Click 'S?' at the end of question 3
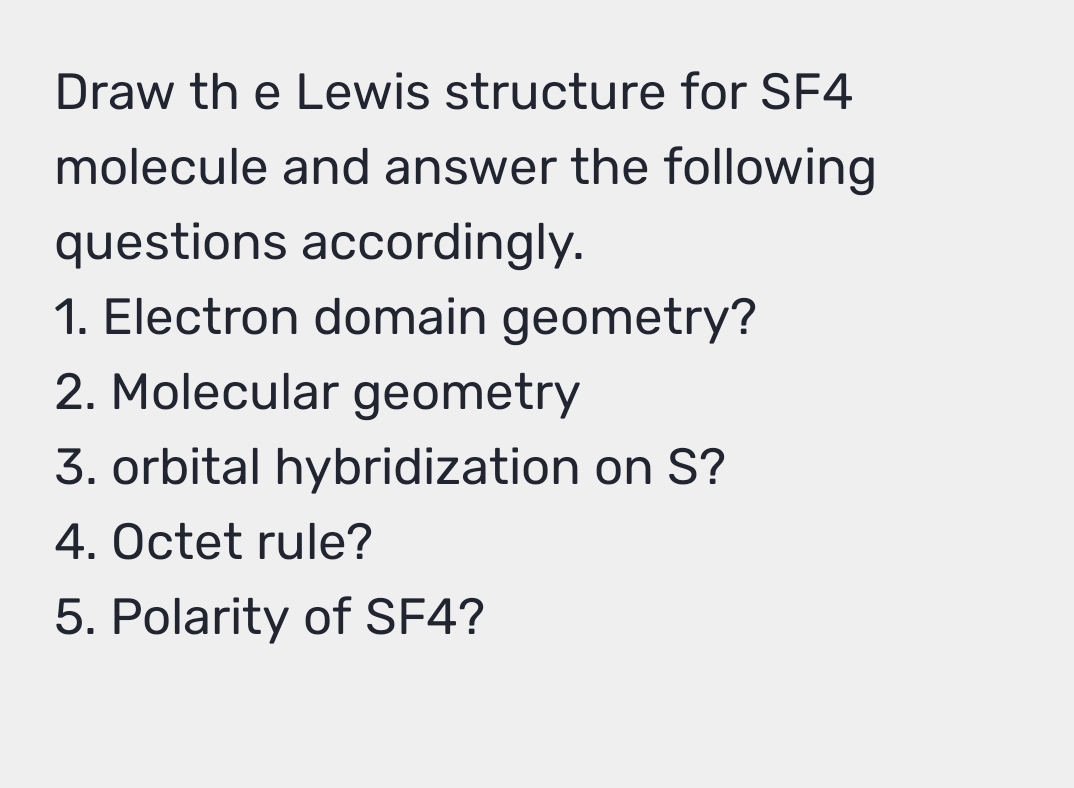Screen dimensions: 1074x788 696,467
